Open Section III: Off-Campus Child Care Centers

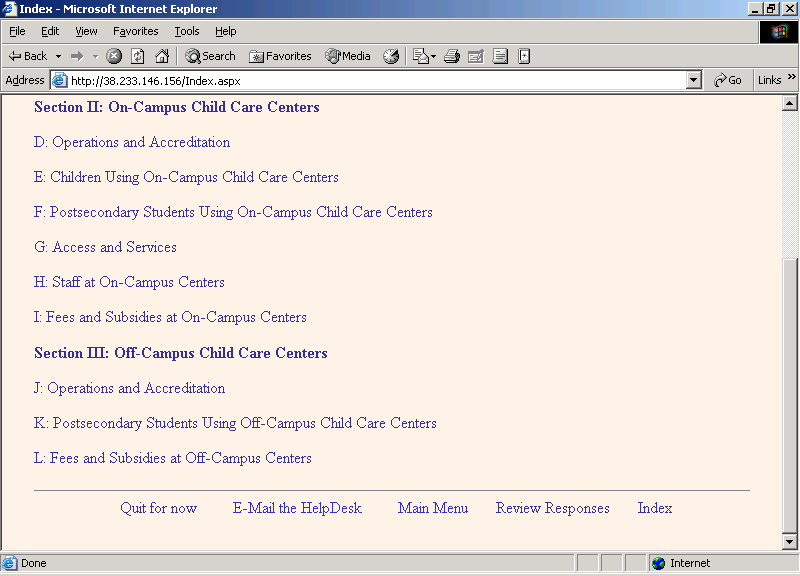tap(181, 353)
